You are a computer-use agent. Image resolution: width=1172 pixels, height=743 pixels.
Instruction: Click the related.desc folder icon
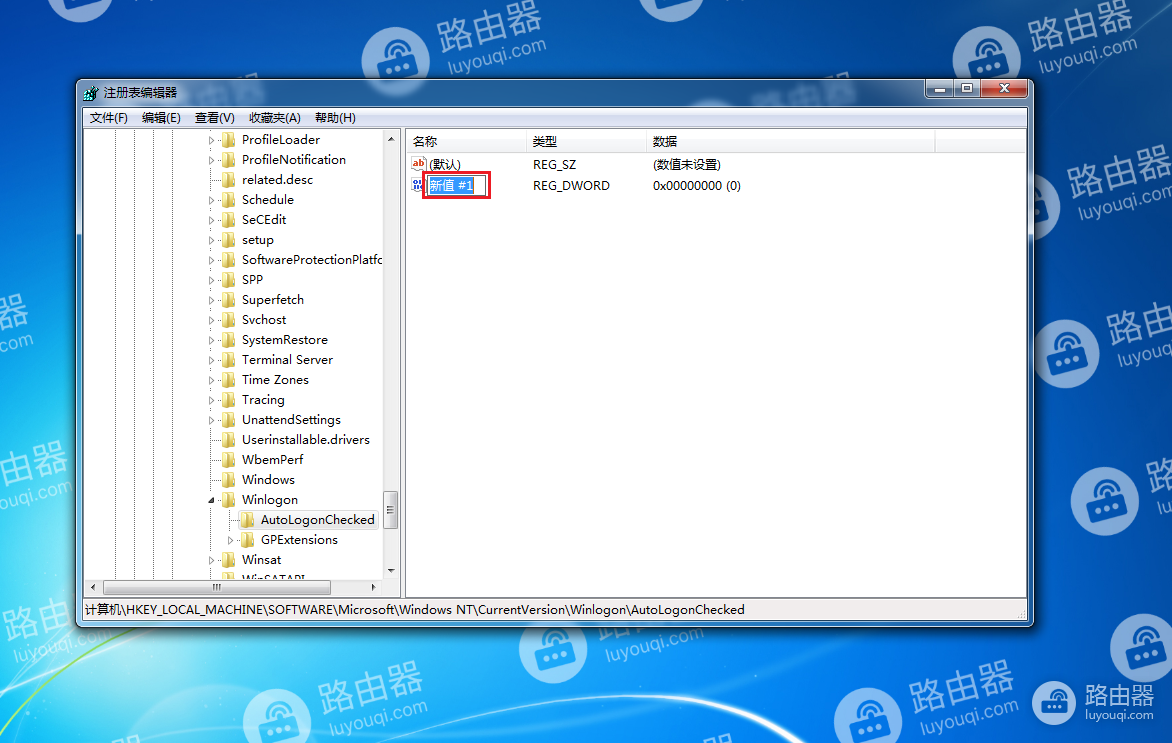point(229,180)
